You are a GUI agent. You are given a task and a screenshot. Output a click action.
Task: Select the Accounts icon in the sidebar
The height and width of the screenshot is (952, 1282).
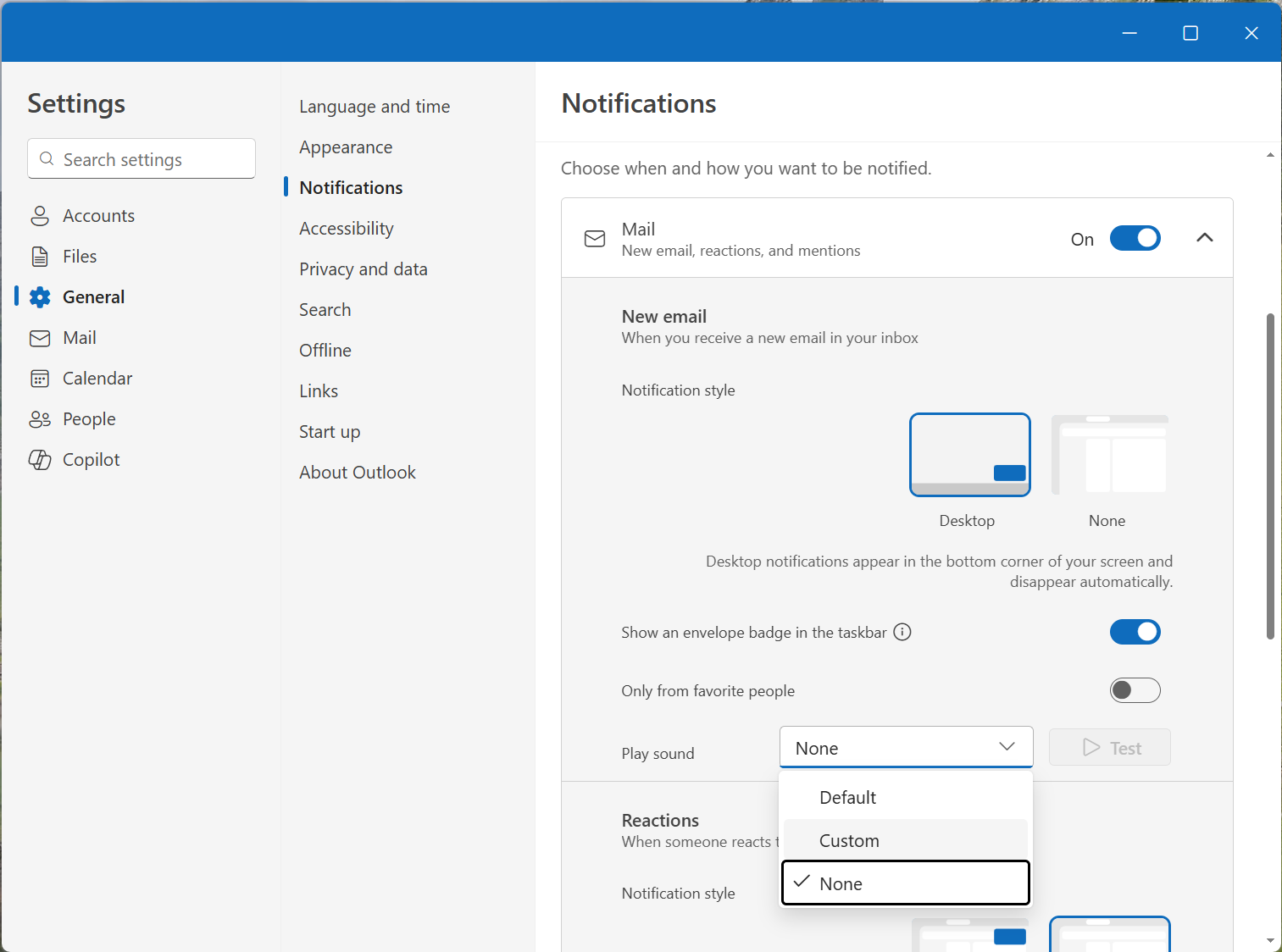(x=40, y=215)
